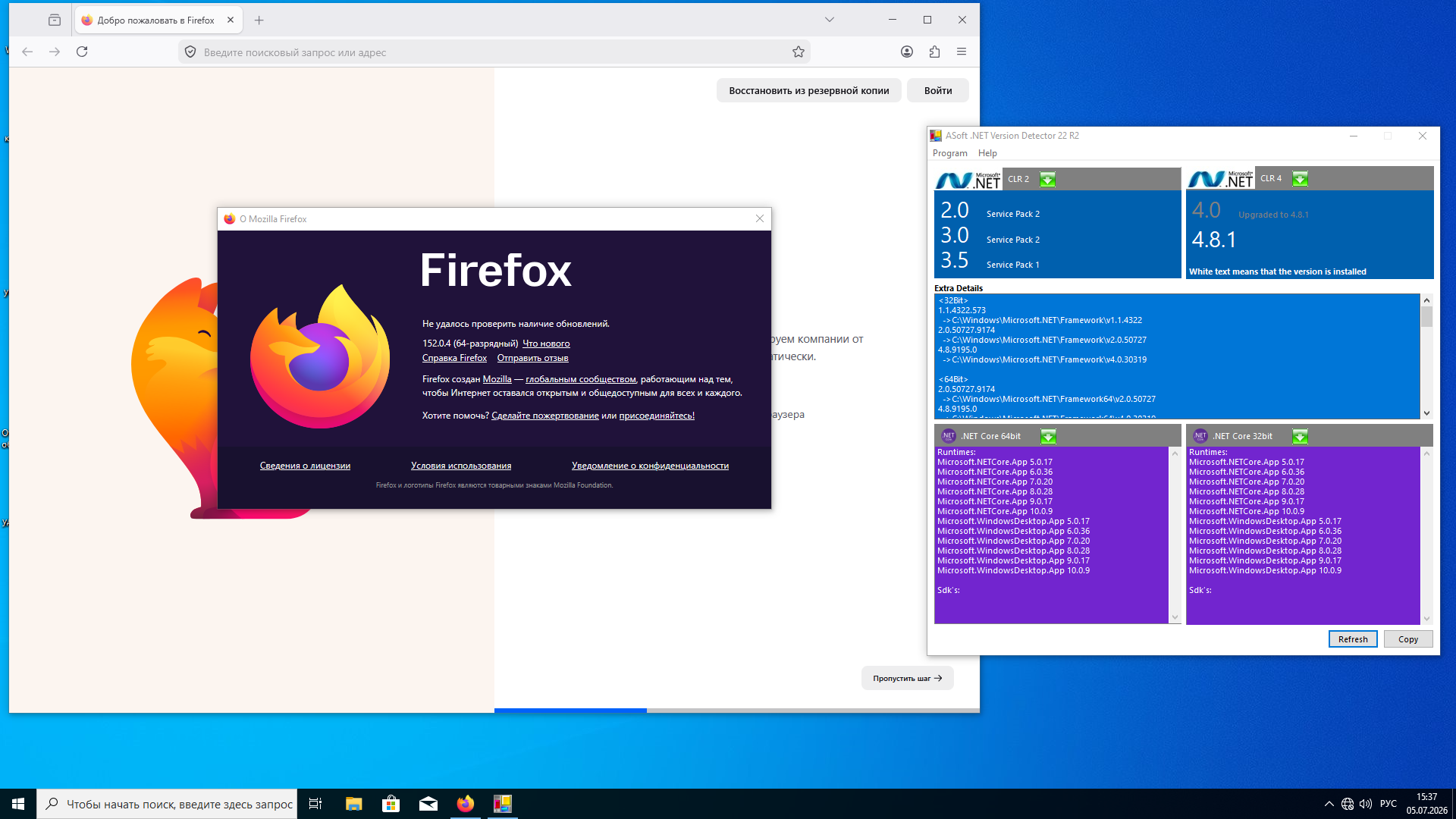Open Условия использования link
The image size is (1456, 819).
coord(461,466)
